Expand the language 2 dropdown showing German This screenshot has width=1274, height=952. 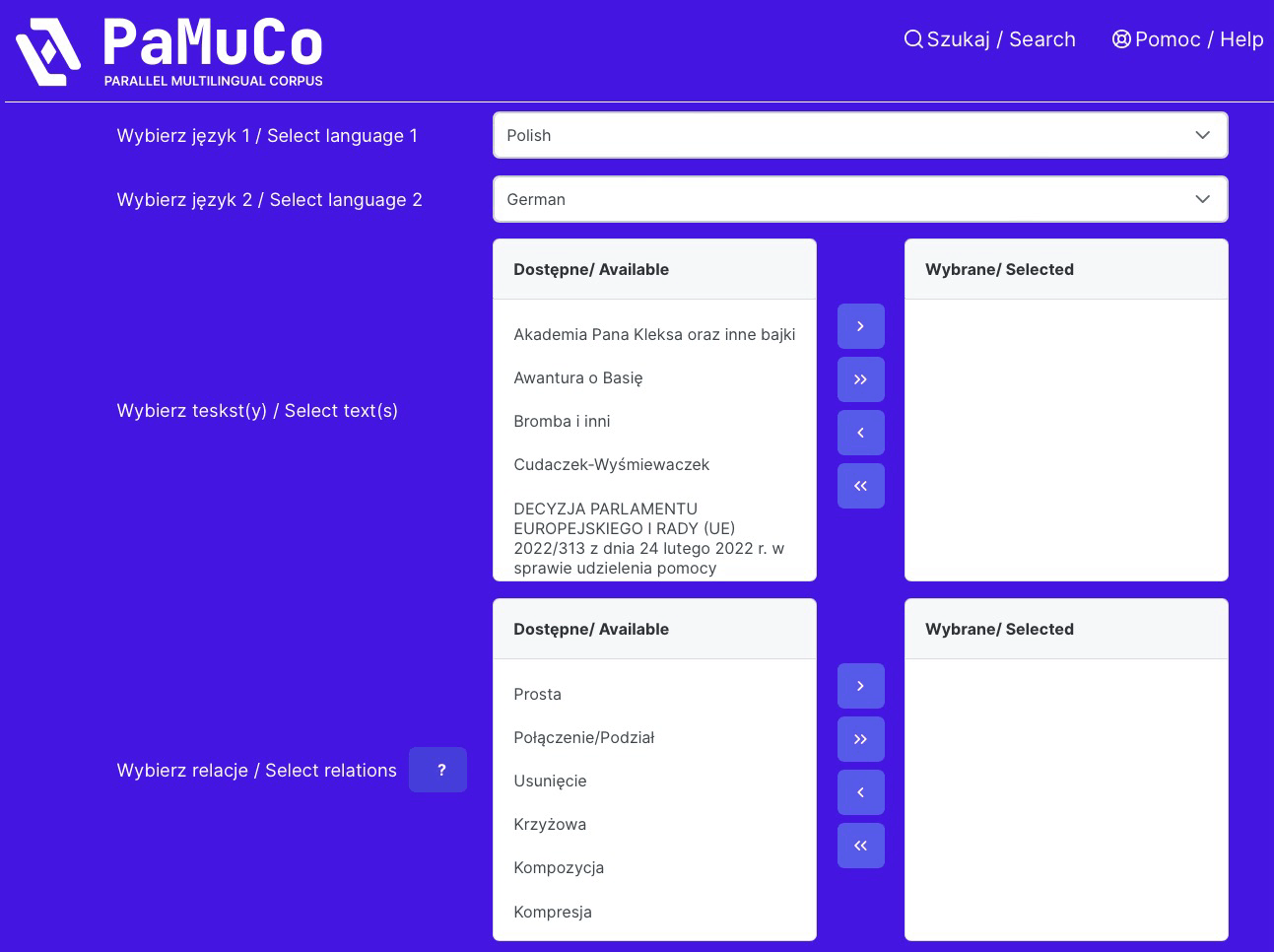point(859,199)
